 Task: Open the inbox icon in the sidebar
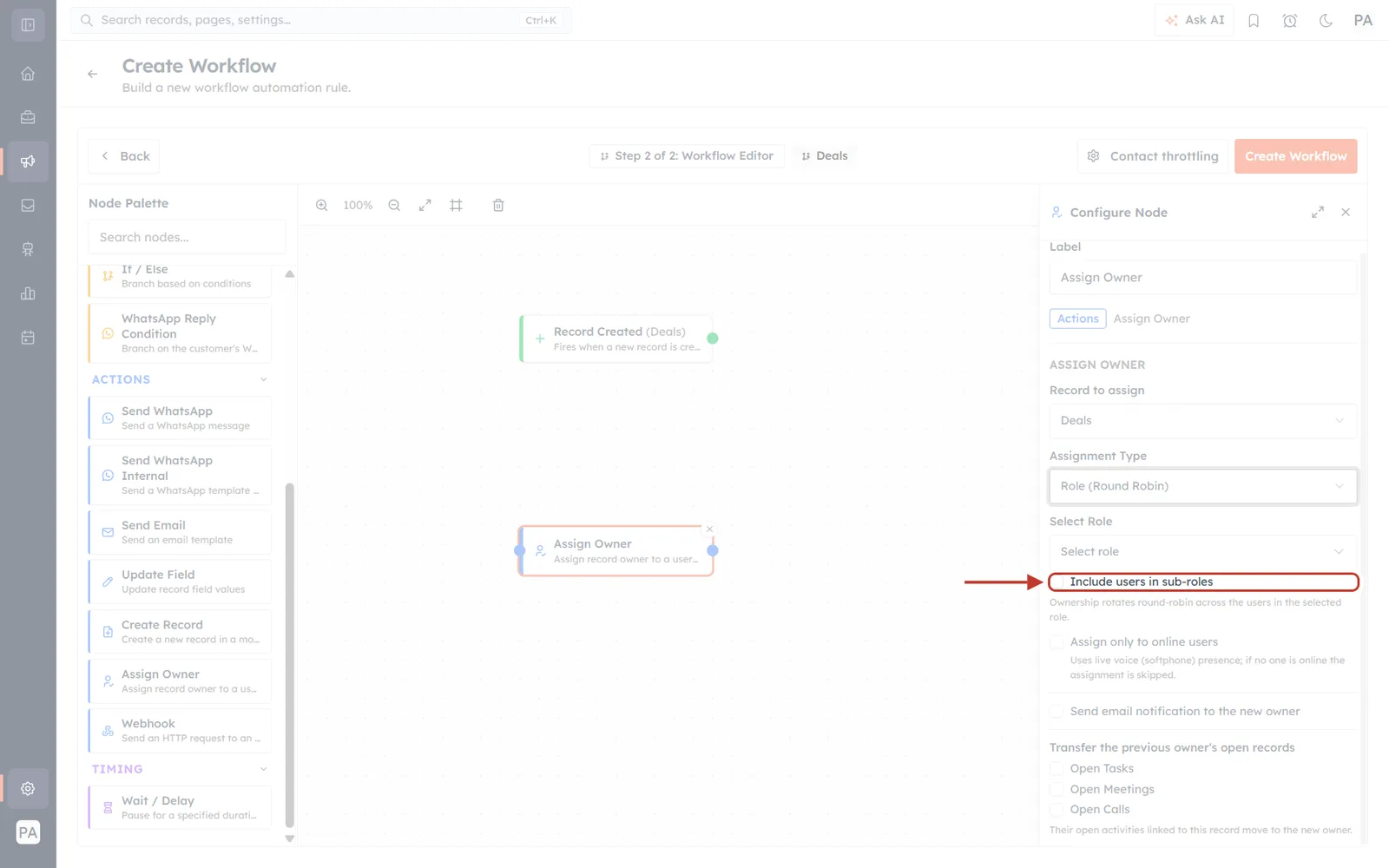(28, 206)
